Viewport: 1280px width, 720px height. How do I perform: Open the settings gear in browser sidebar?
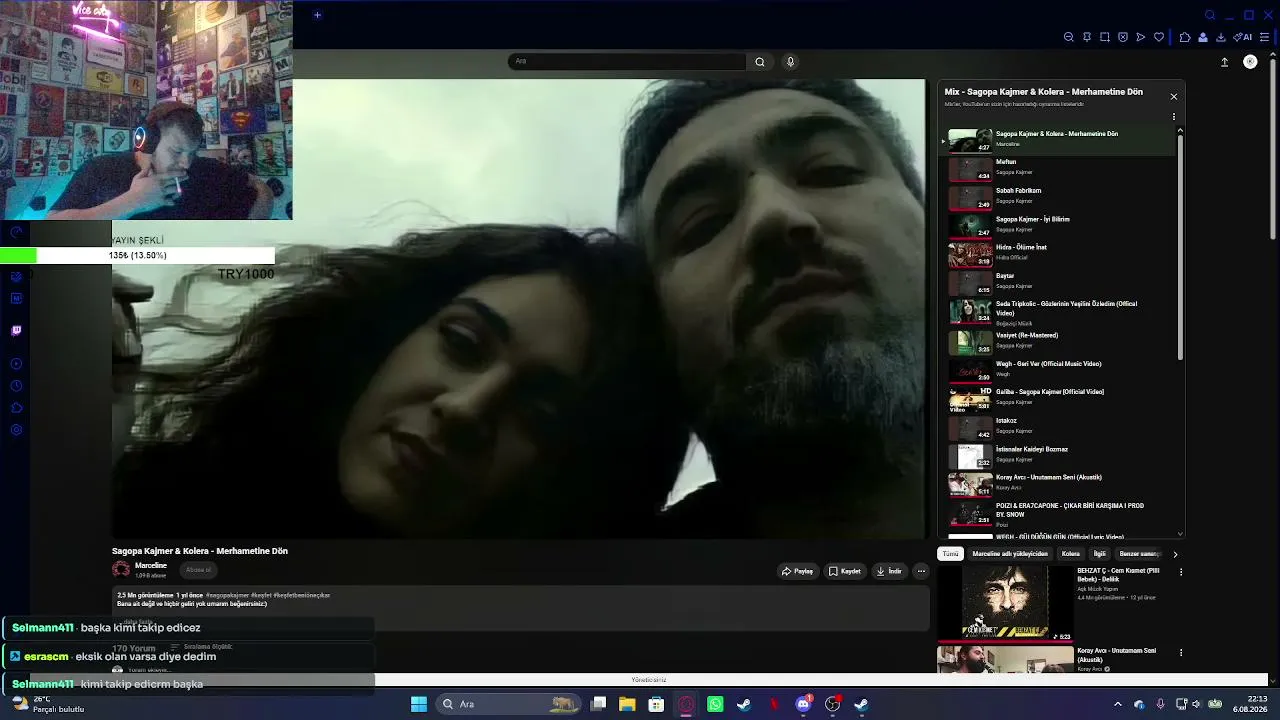16,430
